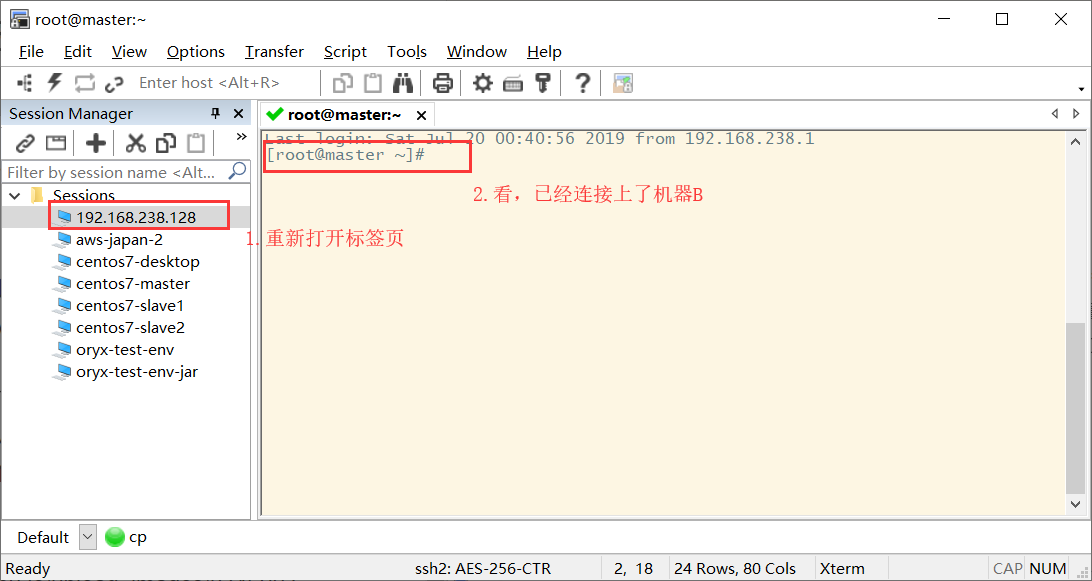
Task: Open Help question mark icon
Action: point(582,84)
